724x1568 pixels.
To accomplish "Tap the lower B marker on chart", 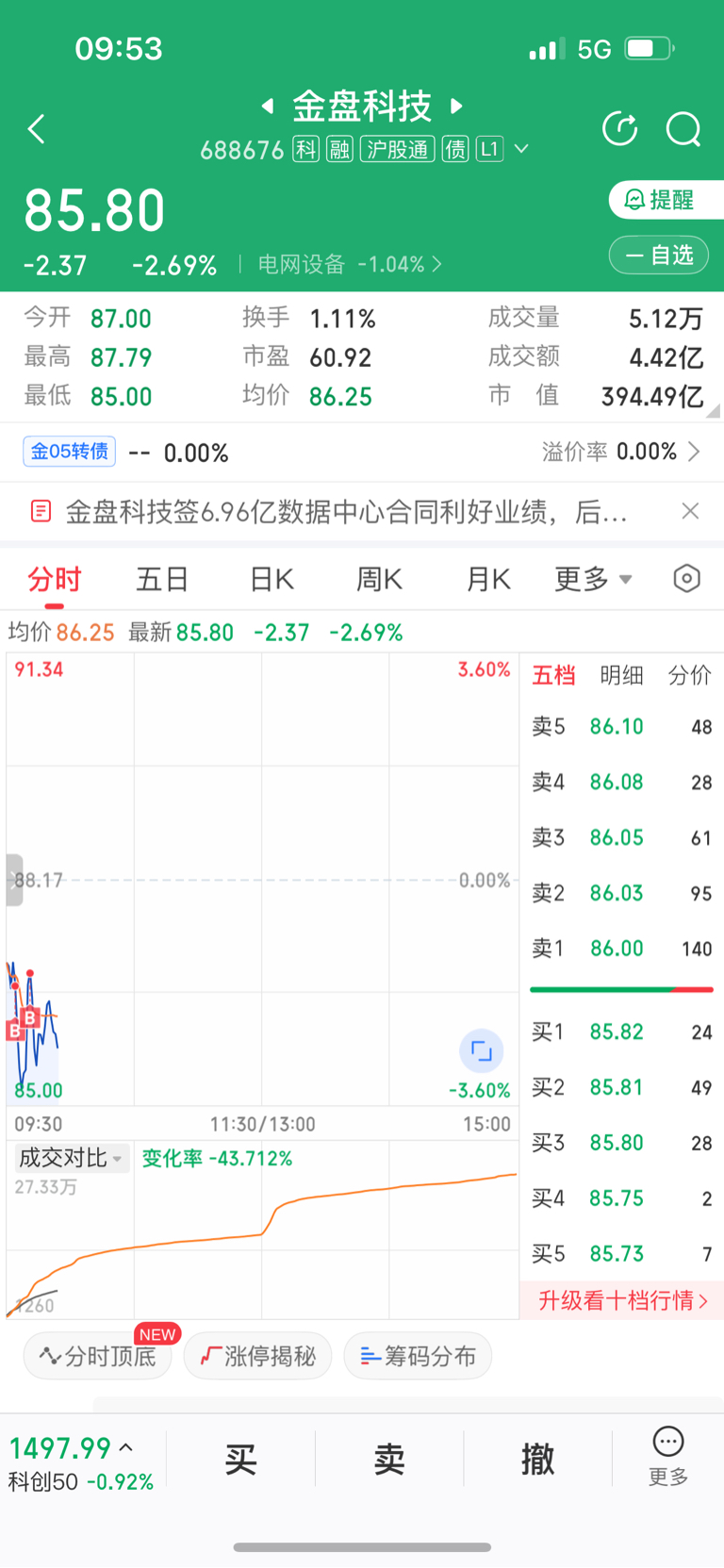I will point(14,1031).
